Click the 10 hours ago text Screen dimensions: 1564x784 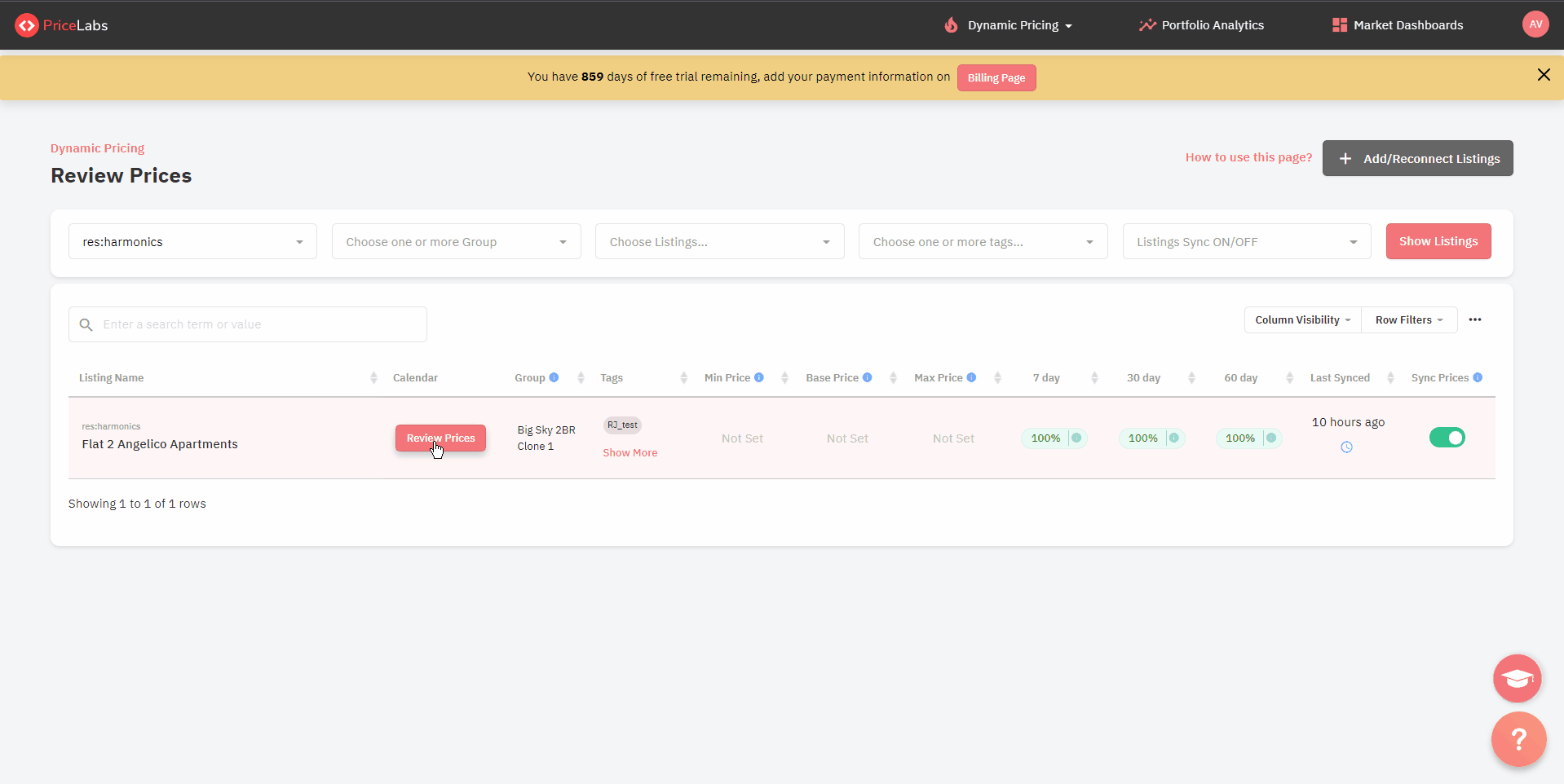pos(1348,422)
